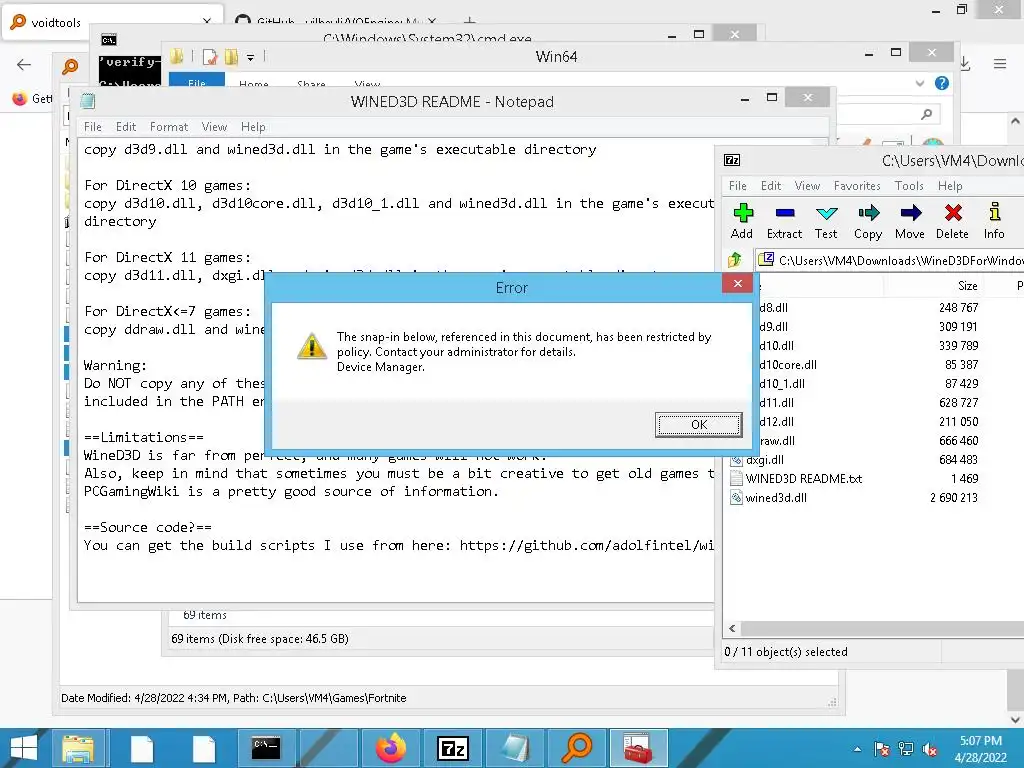The image size is (1024, 768).
Task: Open the Notepad Edit menu
Action: [x=126, y=127]
